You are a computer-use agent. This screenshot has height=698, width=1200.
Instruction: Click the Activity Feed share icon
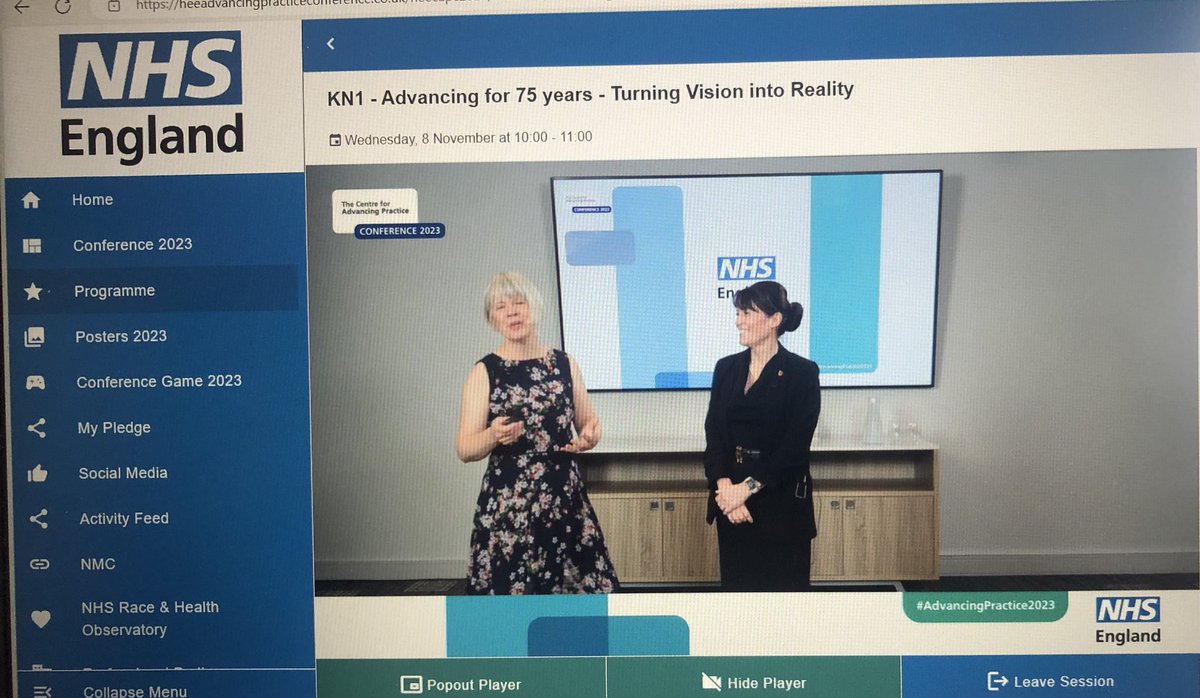(x=39, y=519)
